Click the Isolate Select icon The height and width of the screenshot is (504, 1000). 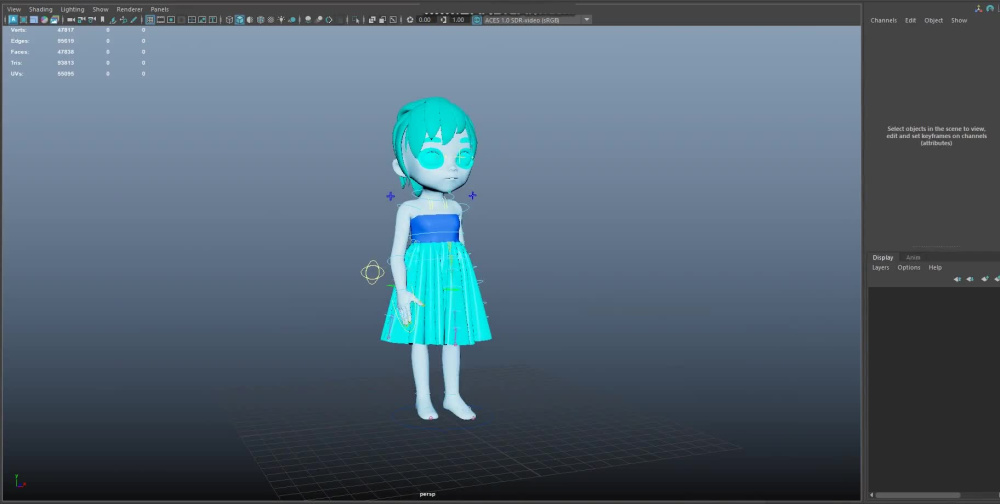[355, 20]
